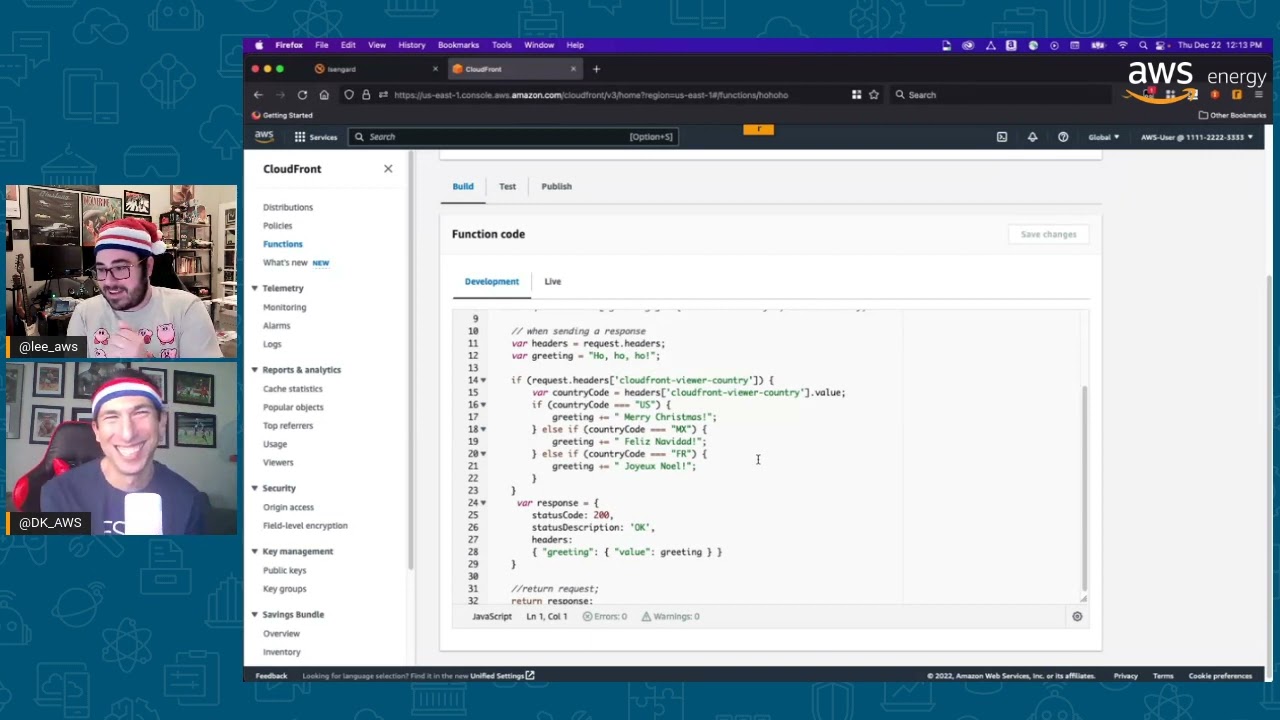Open new Firefox tab with plus
Viewport: 1280px width, 720px height.
point(596,69)
